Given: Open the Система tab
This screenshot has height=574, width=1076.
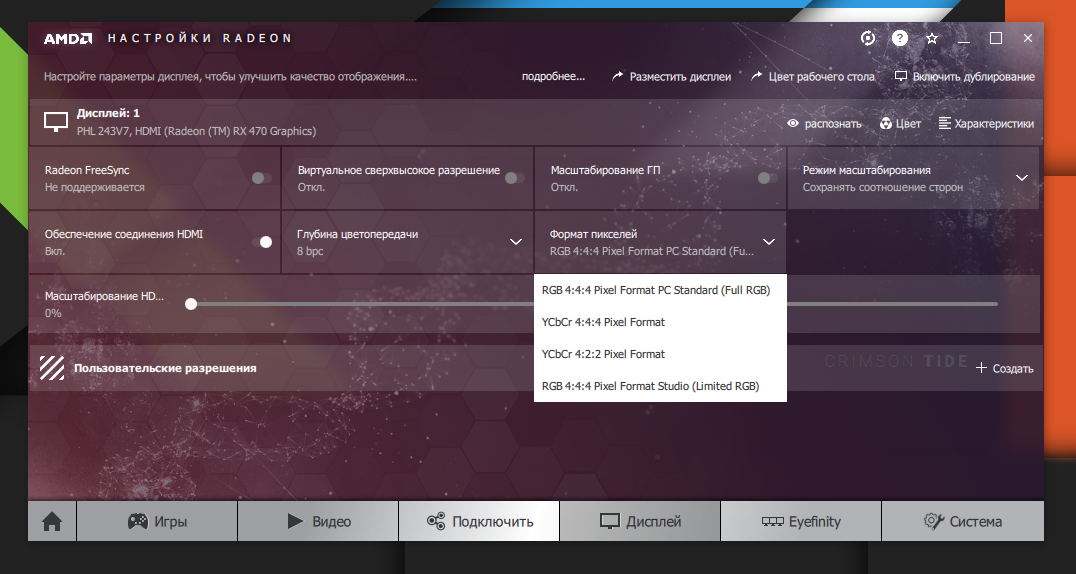Looking at the screenshot, I should point(963,522).
